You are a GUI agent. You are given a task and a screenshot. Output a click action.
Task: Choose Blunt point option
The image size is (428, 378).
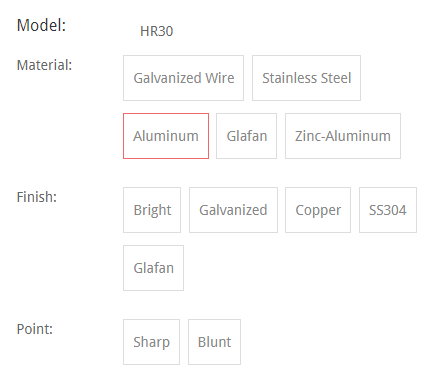pos(214,342)
